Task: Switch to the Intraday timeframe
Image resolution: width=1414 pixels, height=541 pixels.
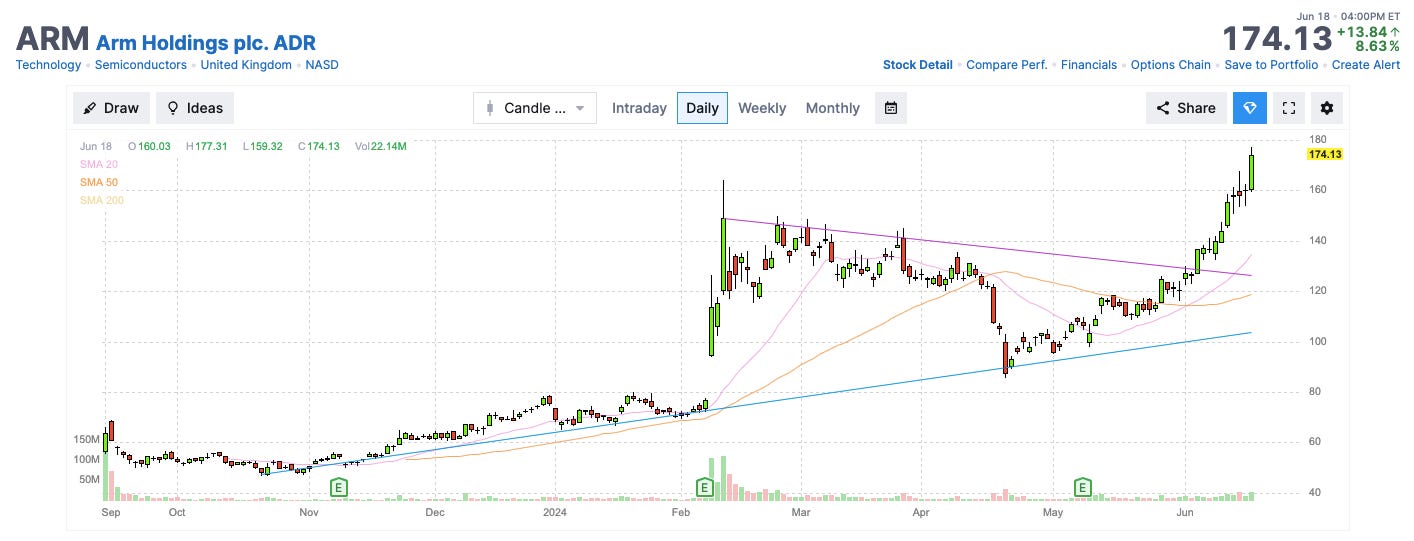Action: [639, 108]
